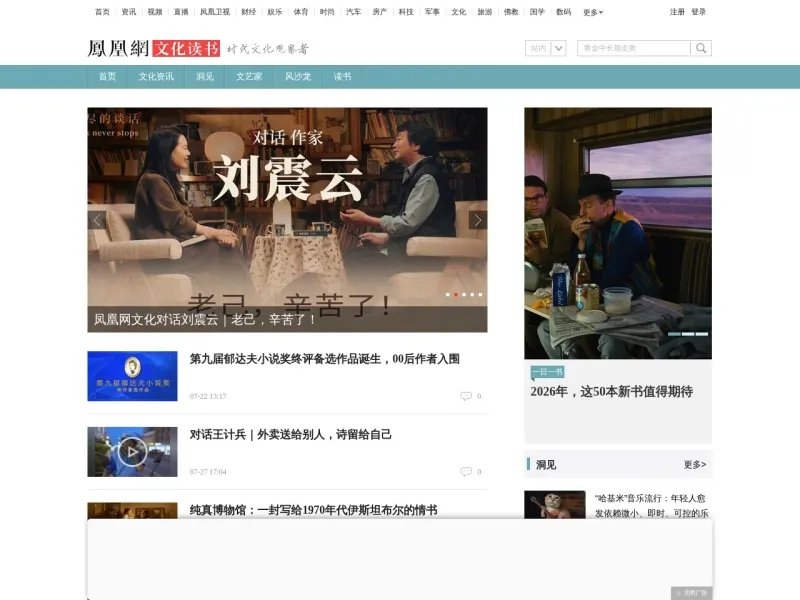
Task: Click the 一日一书 tag label
Action: coord(547,372)
